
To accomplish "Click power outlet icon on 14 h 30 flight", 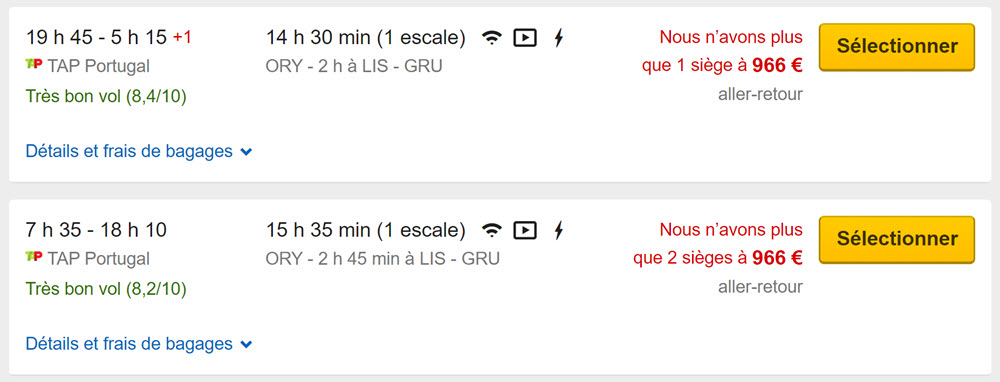I will click(559, 38).
